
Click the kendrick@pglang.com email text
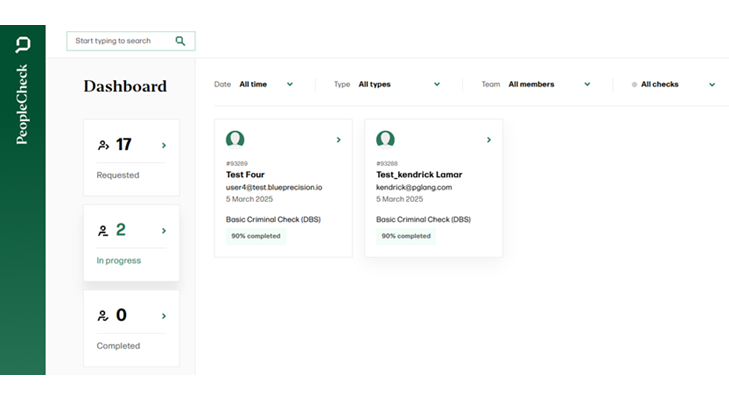pos(414,187)
